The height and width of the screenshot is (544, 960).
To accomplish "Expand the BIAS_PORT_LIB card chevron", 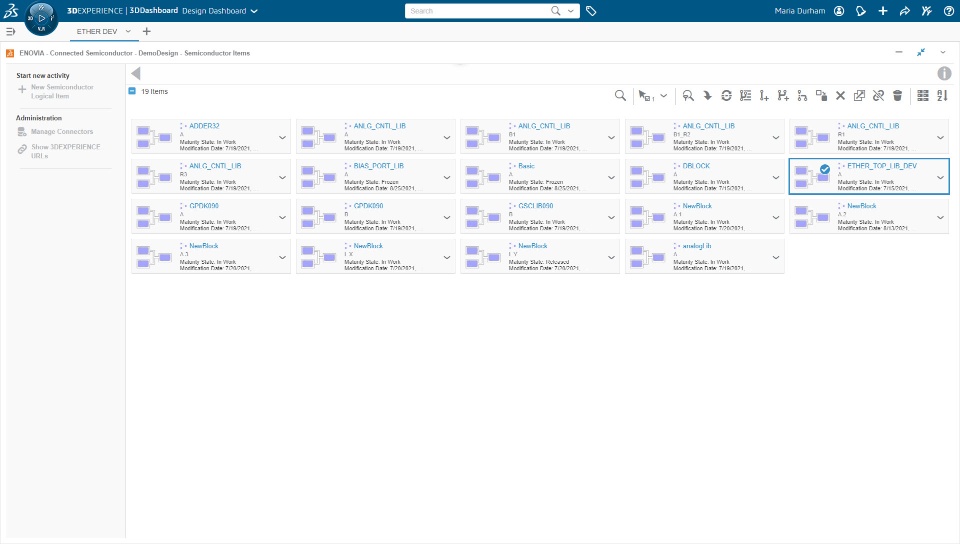I will click(447, 177).
